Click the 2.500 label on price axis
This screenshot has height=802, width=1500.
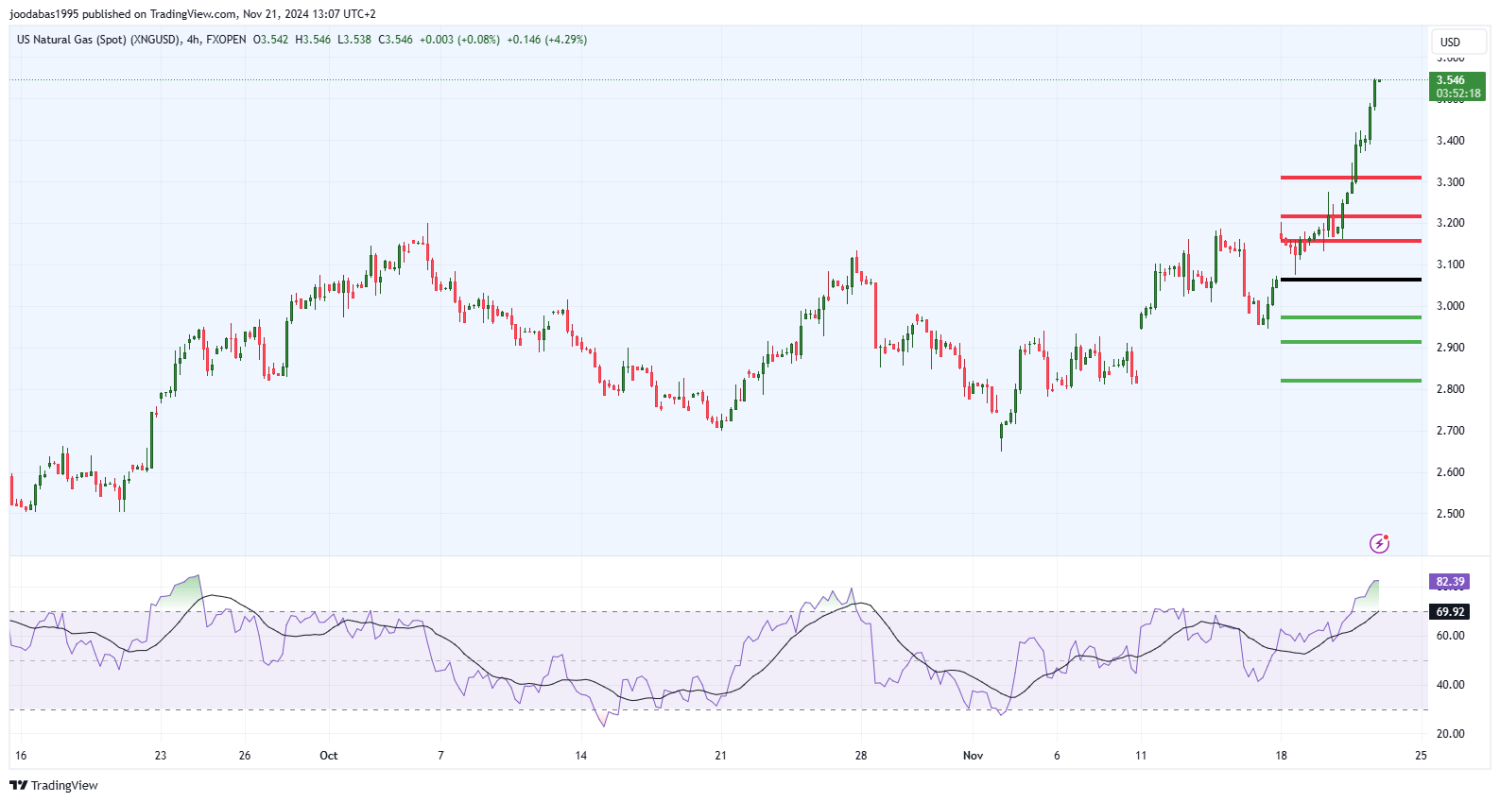tap(1450, 514)
